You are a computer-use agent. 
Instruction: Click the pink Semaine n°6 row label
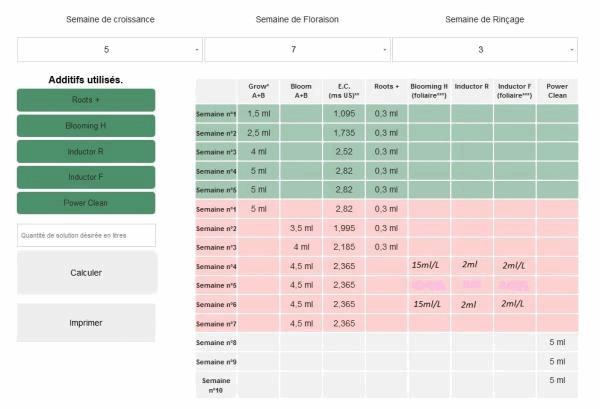[x=216, y=305]
